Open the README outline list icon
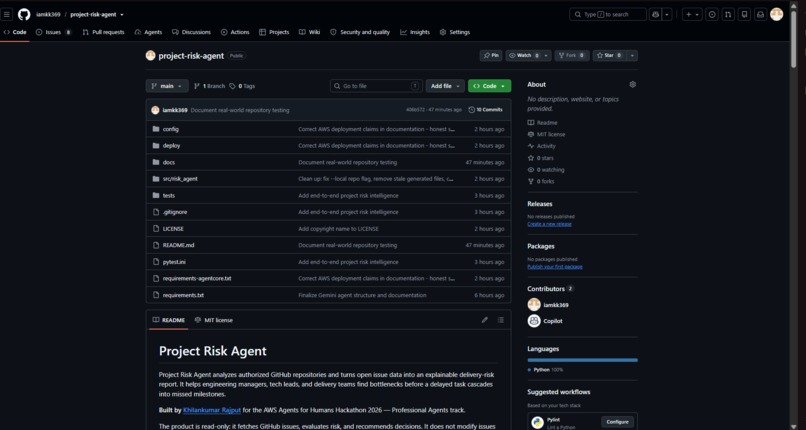The image size is (806, 430). point(501,320)
